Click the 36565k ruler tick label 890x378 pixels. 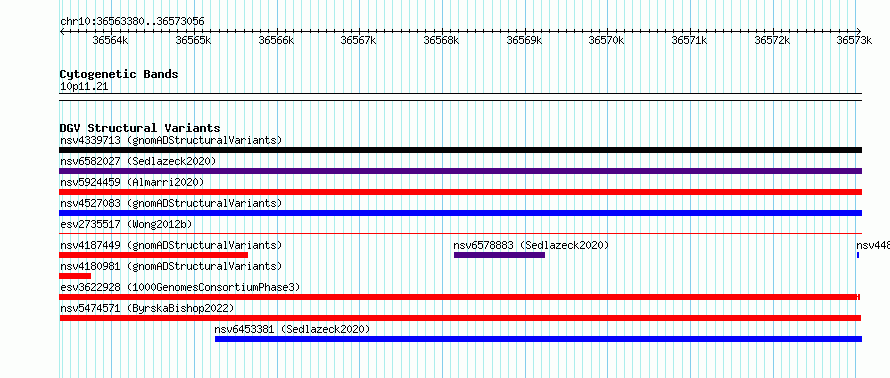pos(194,40)
